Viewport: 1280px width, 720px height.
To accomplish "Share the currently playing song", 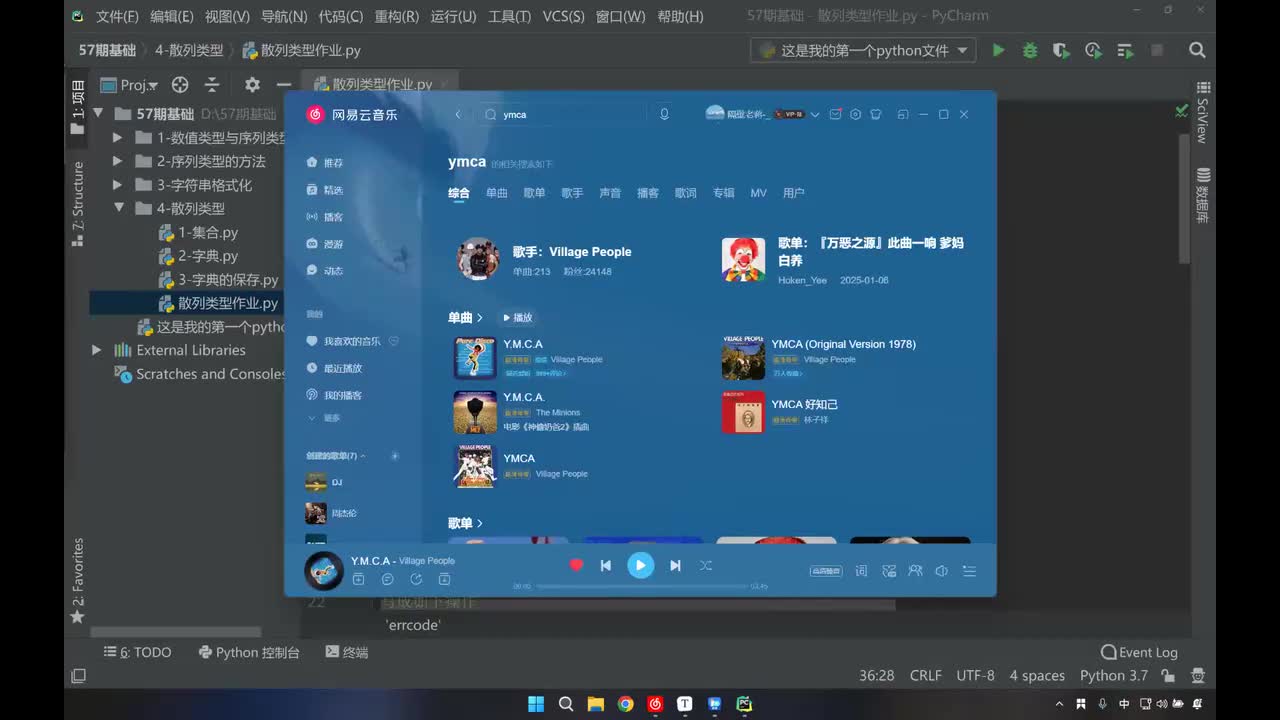I will click(x=416, y=579).
